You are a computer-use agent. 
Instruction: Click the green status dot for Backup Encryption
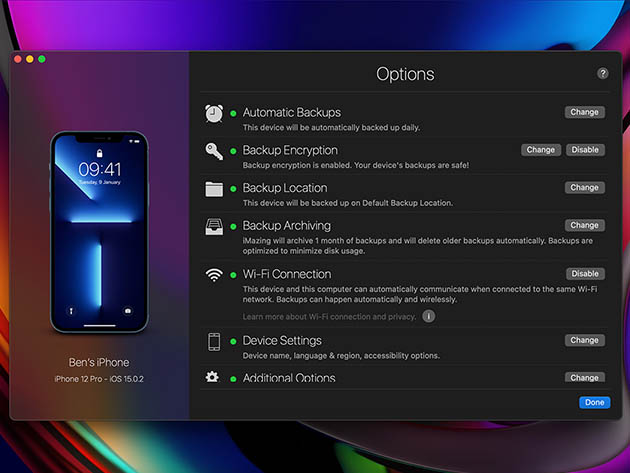(233, 152)
